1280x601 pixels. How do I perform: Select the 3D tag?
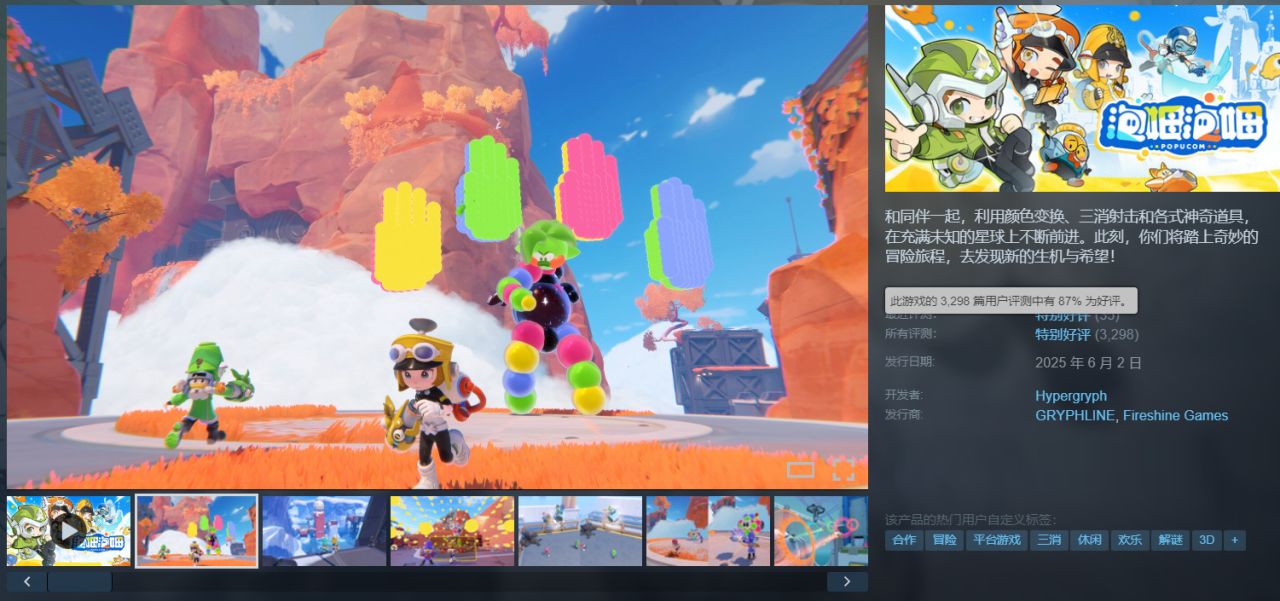tap(1207, 540)
